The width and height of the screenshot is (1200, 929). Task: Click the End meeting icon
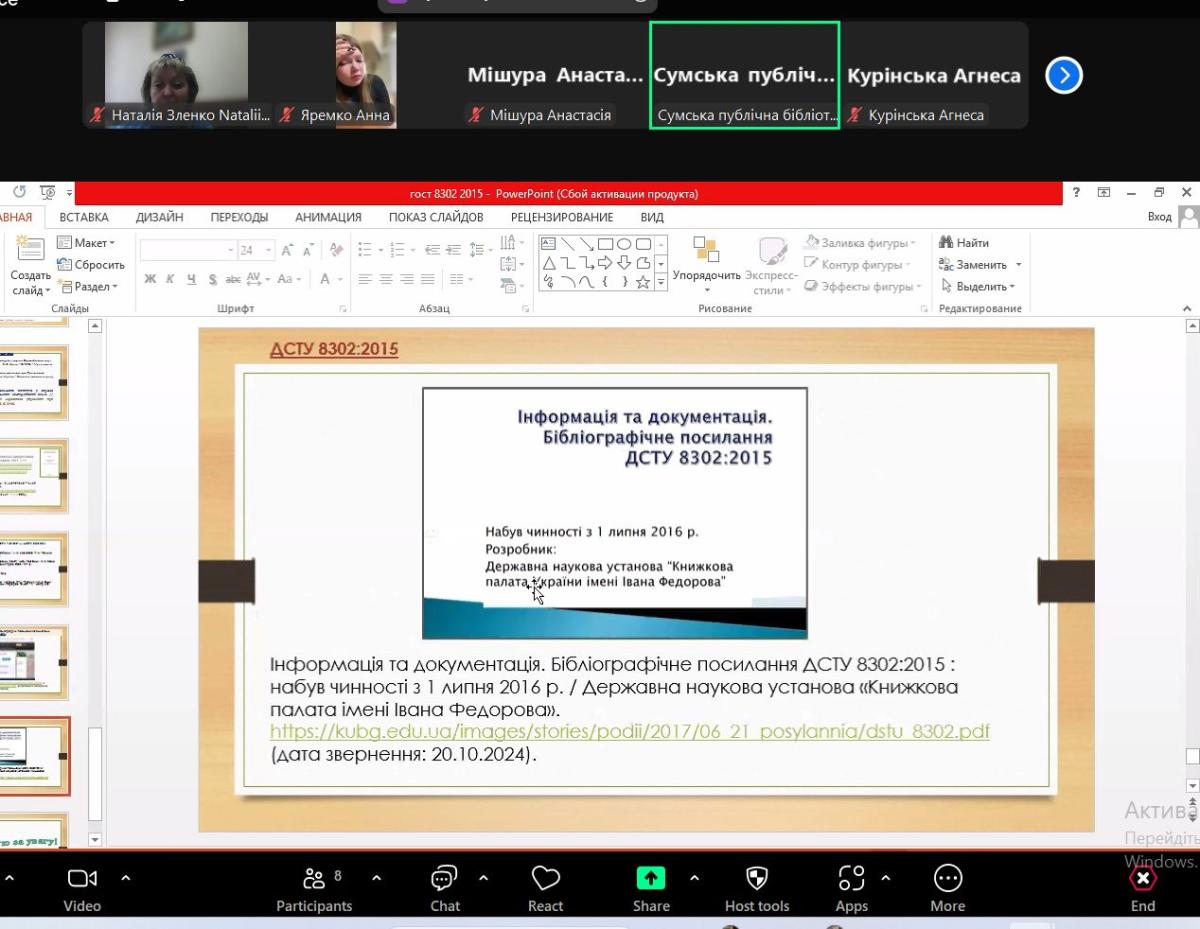(x=1142, y=879)
